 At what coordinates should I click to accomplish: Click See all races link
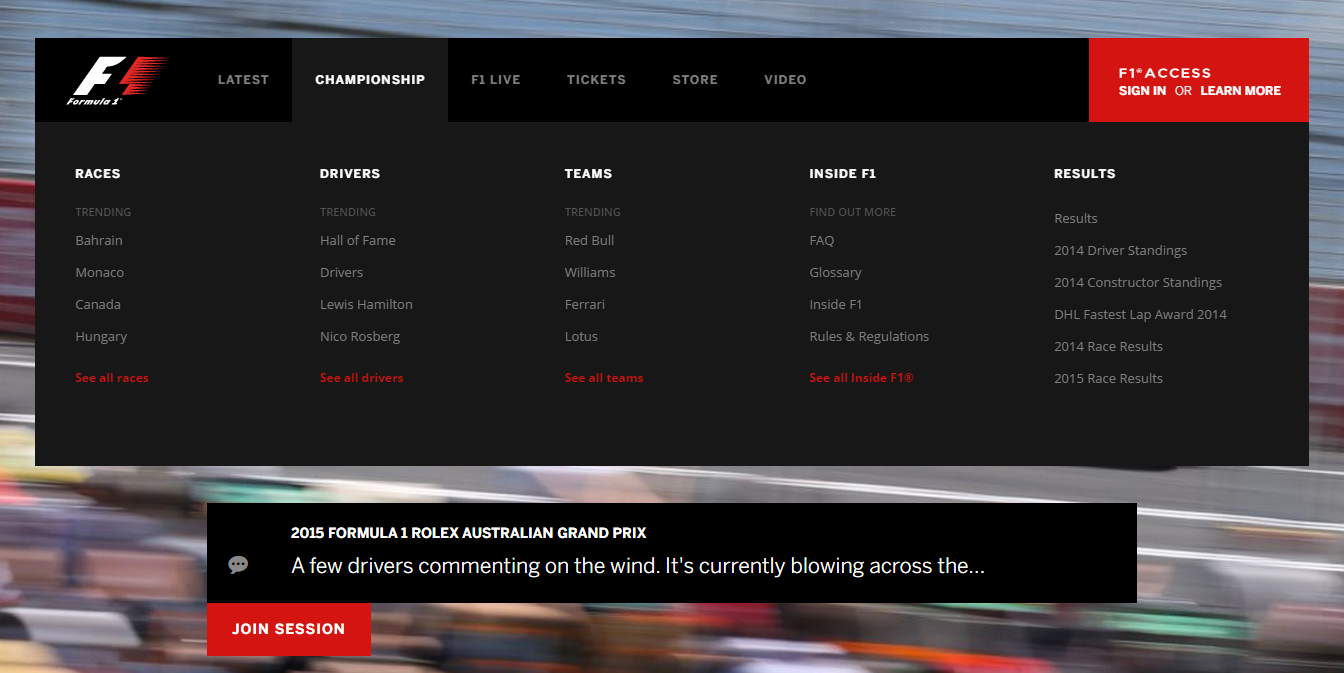tap(112, 378)
